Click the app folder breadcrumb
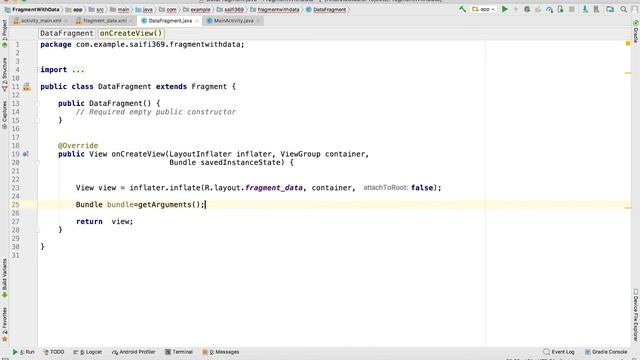640x360 pixels. (74, 9)
